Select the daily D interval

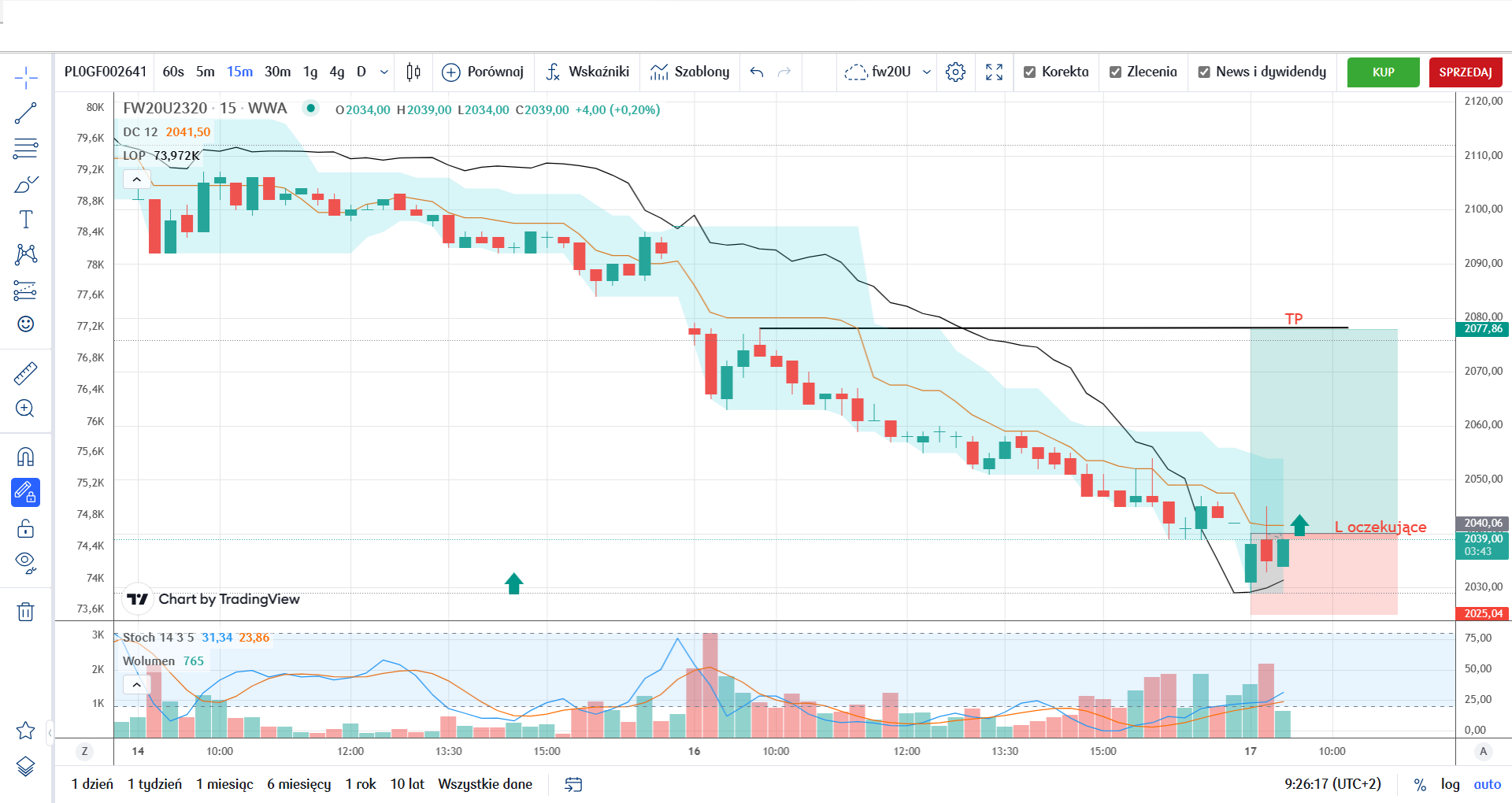pyautogui.click(x=361, y=72)
